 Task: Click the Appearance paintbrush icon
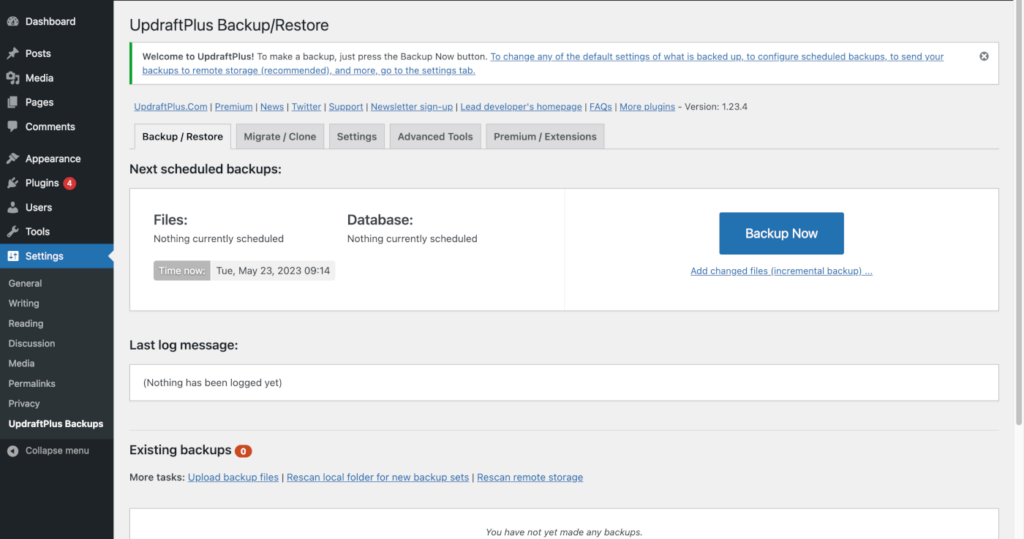pyautogui.click(x=12, y=159)
